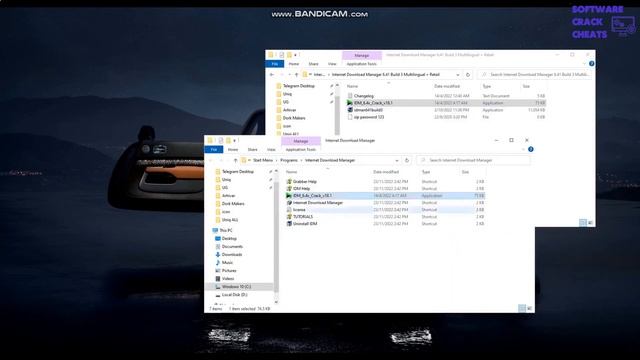Switch front window to large icons view
This screenshot has height=360, width=640.
tap(529, 308)
